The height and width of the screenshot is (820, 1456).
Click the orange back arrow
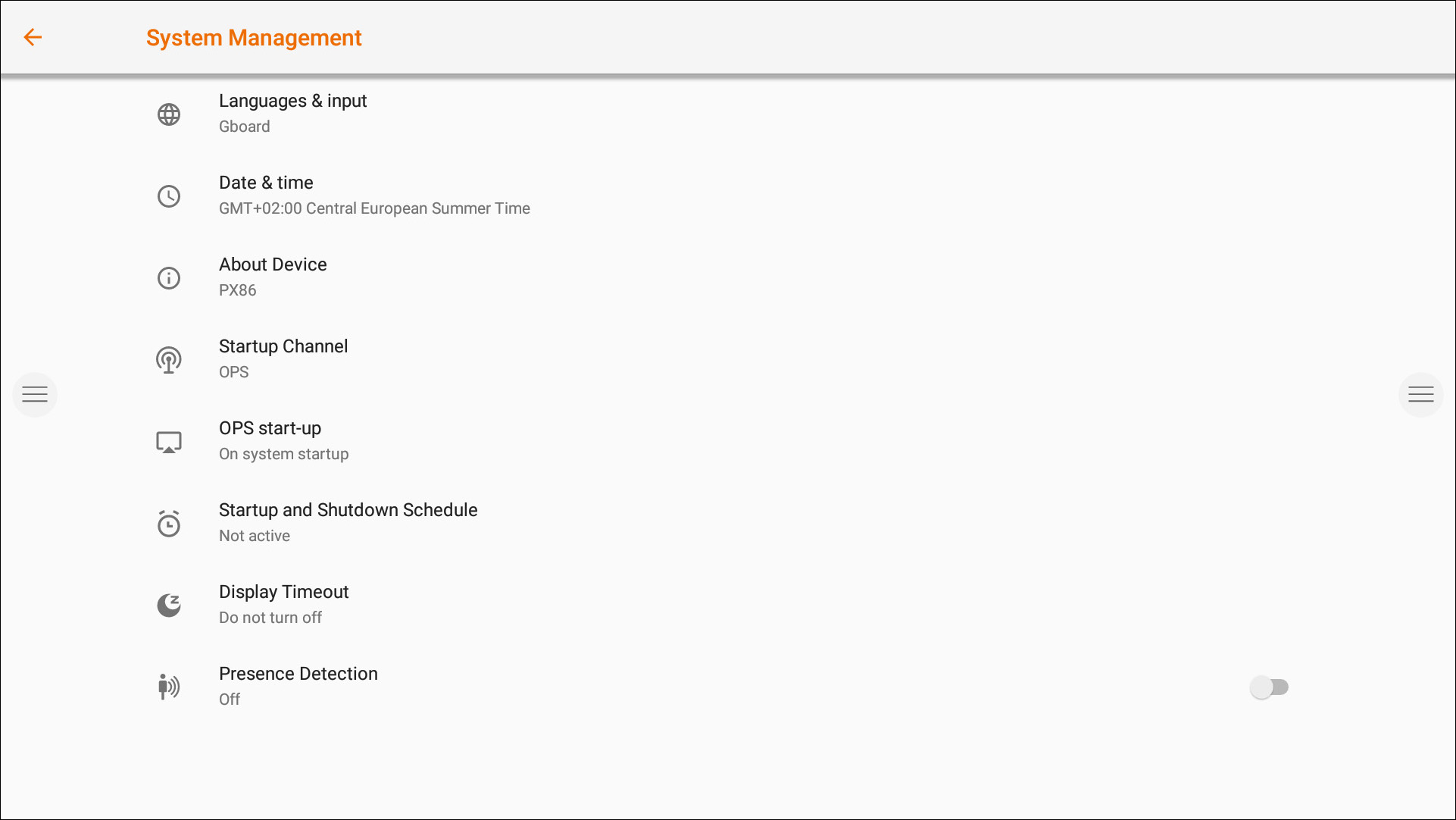coord(33,37)
